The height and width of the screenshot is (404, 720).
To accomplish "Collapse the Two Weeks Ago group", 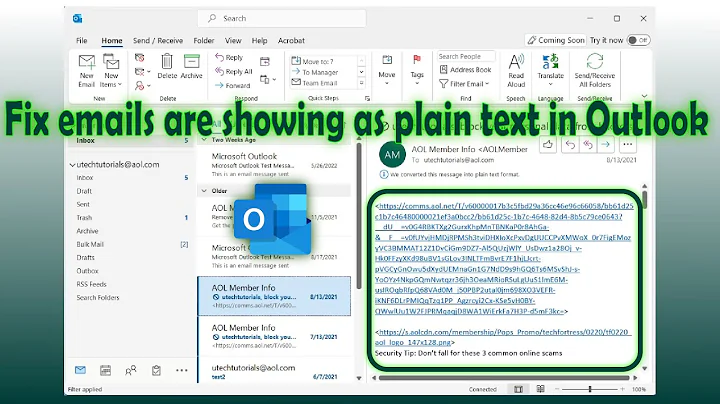I will pos(204,140).
